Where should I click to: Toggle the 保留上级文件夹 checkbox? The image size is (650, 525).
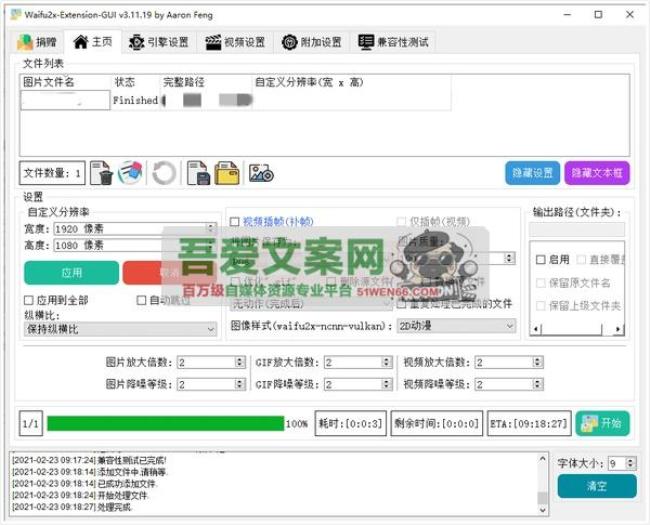(x=541, y=306)
